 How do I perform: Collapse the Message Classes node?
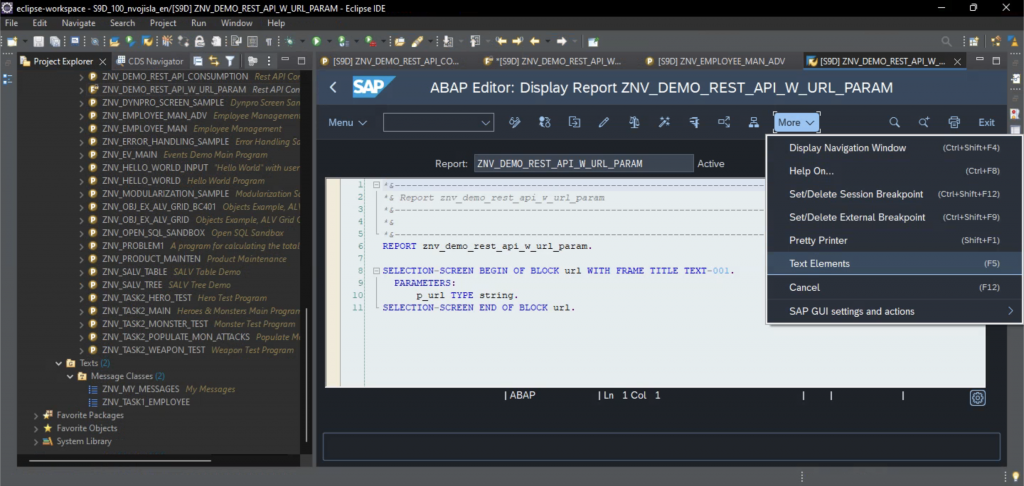70,376
